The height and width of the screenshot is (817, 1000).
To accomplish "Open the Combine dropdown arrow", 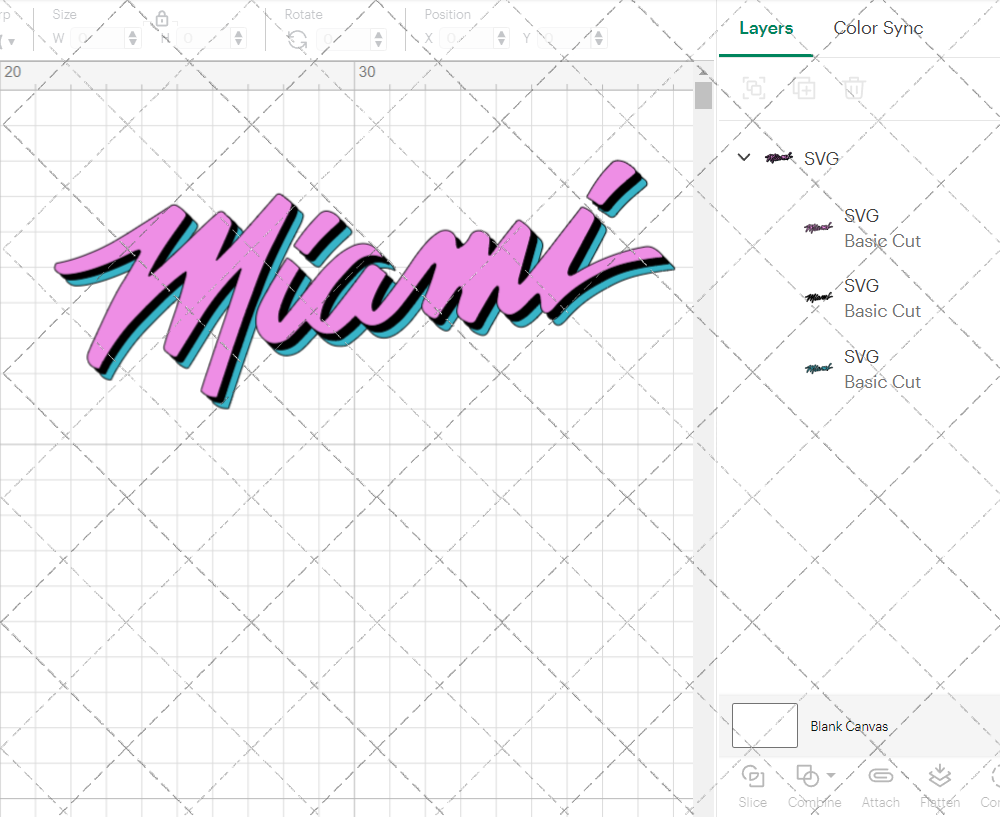I will 831,775.
